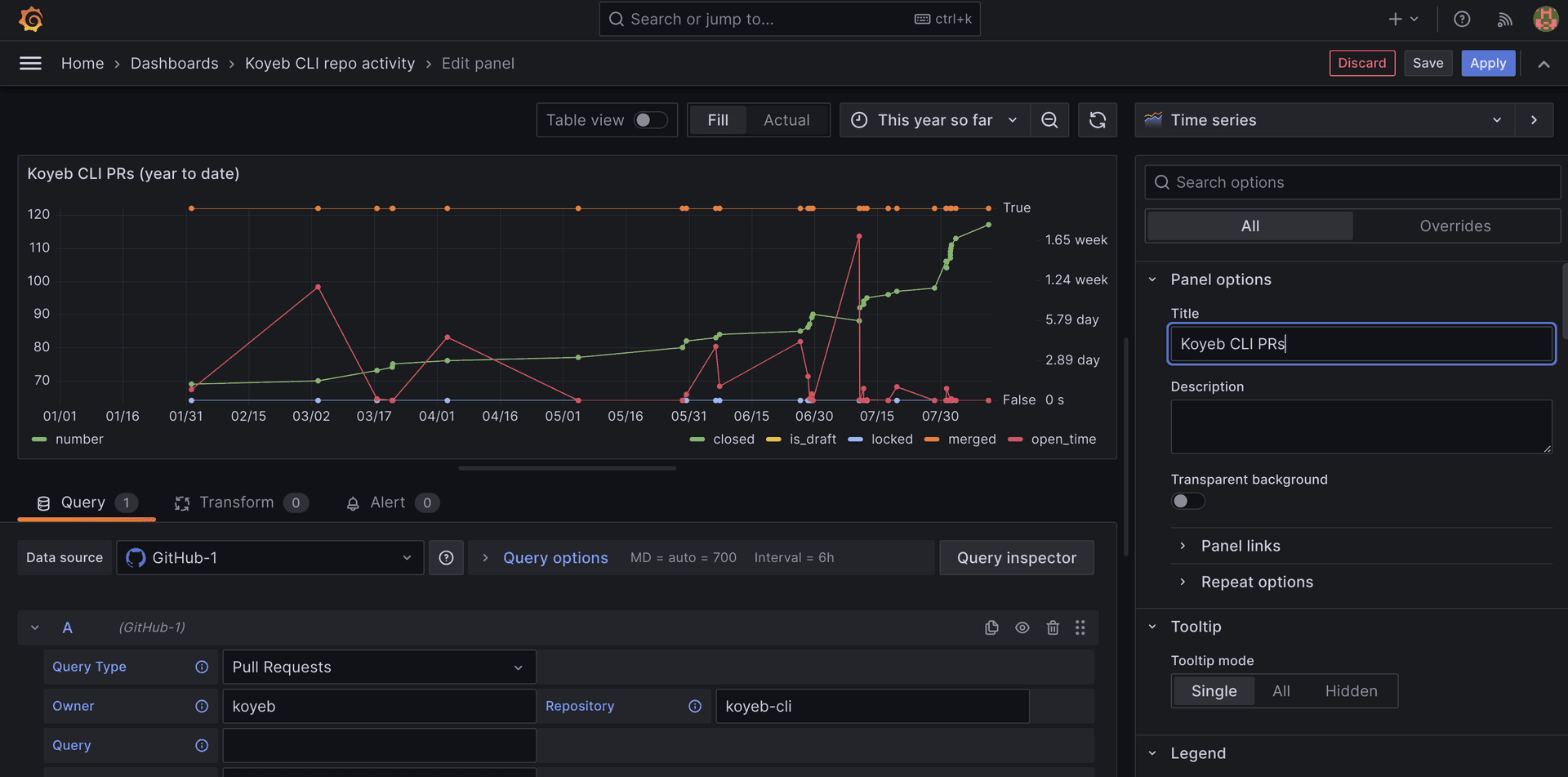Click the info icon next to Owner
Screen dimensions: 1568x777
click(202, 706)
